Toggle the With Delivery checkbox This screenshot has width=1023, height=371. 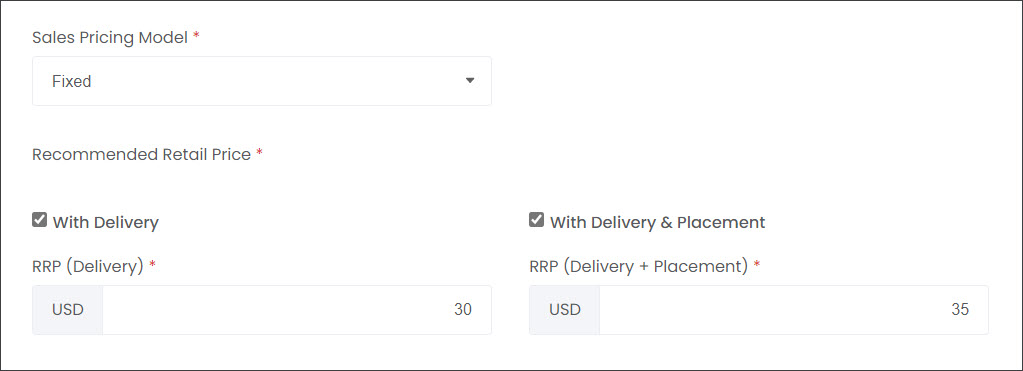(x=39, y=220)
